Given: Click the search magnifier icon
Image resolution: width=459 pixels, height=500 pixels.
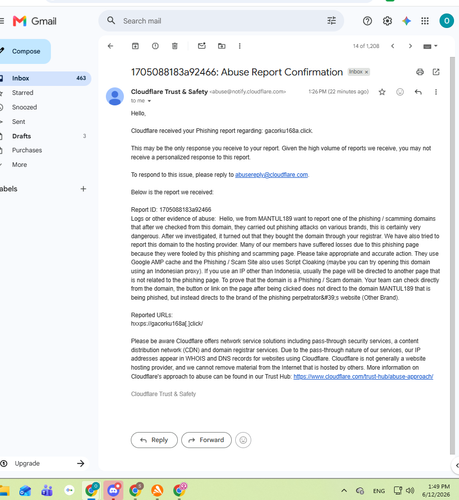Looking at the screenshot, I should (x=111, y=21).
